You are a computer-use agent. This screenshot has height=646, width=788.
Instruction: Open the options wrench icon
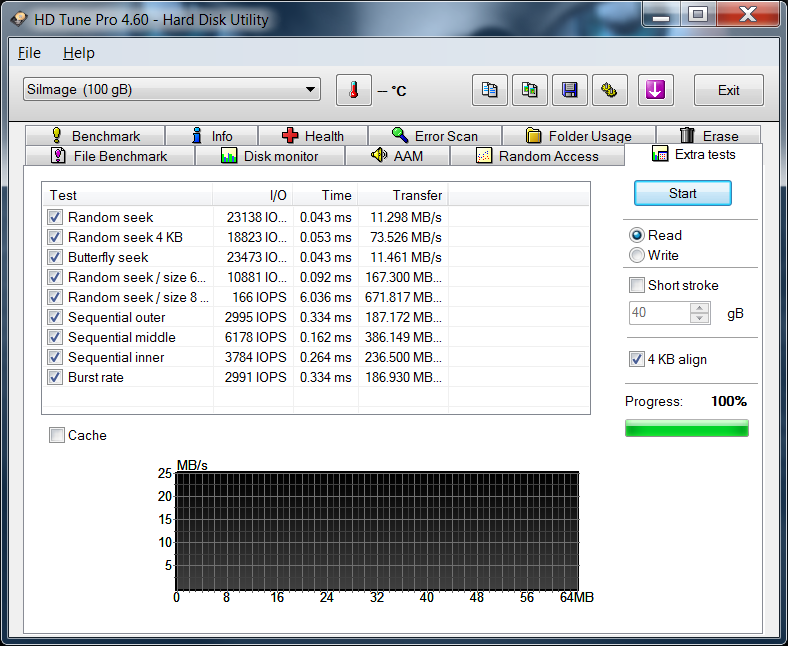610,90
